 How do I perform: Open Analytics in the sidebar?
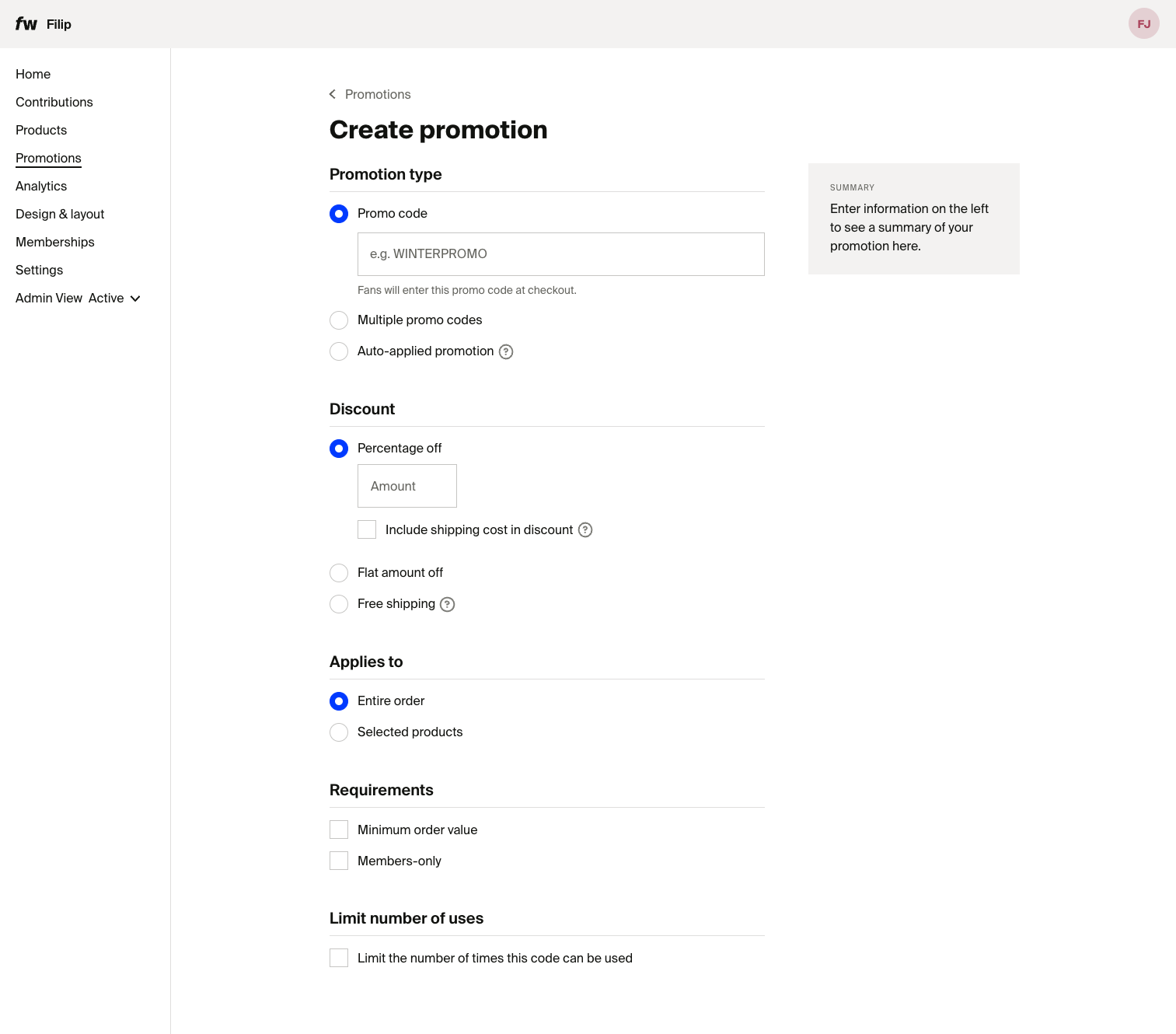click(41, 187)
